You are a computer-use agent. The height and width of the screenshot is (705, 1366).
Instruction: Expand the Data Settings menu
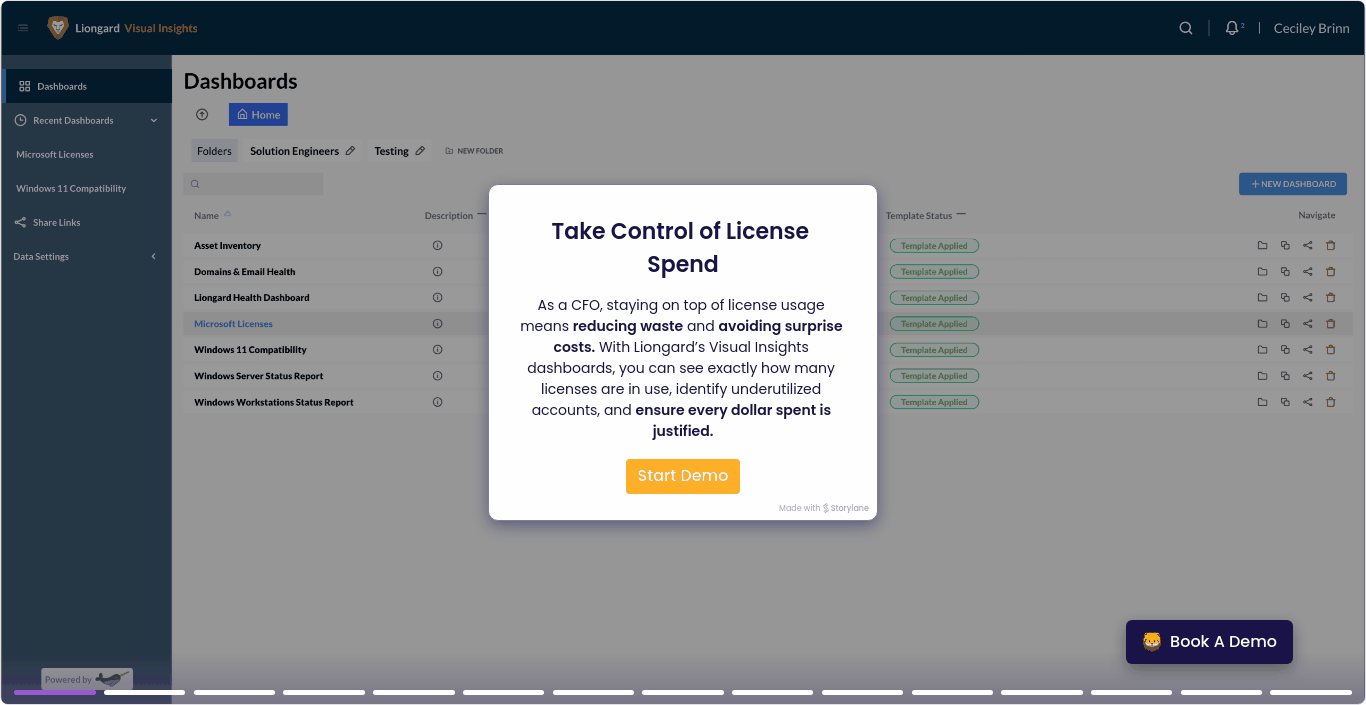click(153, 257)
